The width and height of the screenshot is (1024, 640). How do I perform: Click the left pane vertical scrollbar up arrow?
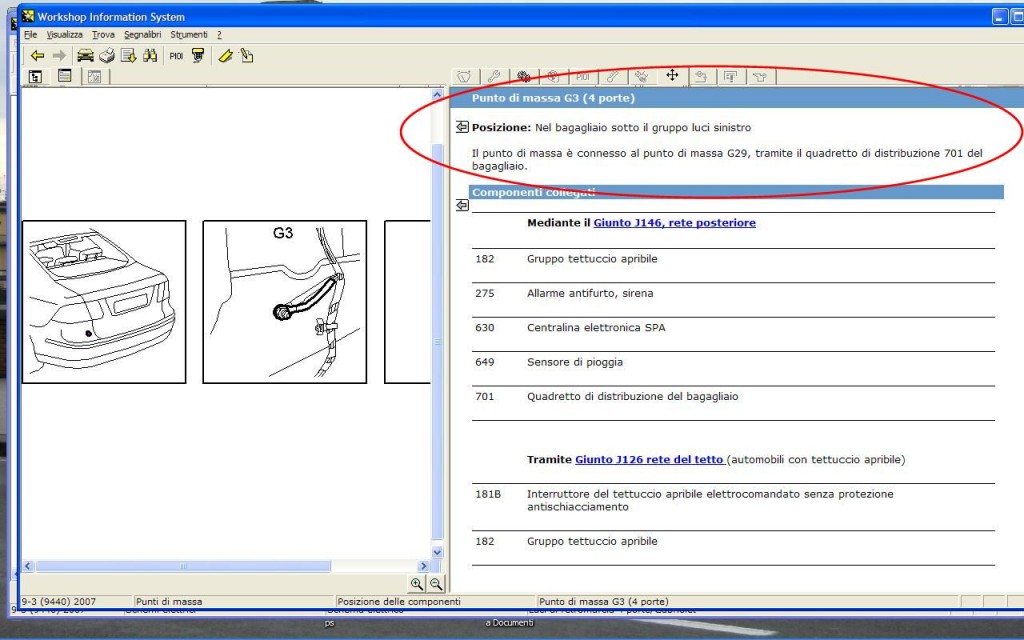click(437, 95)
